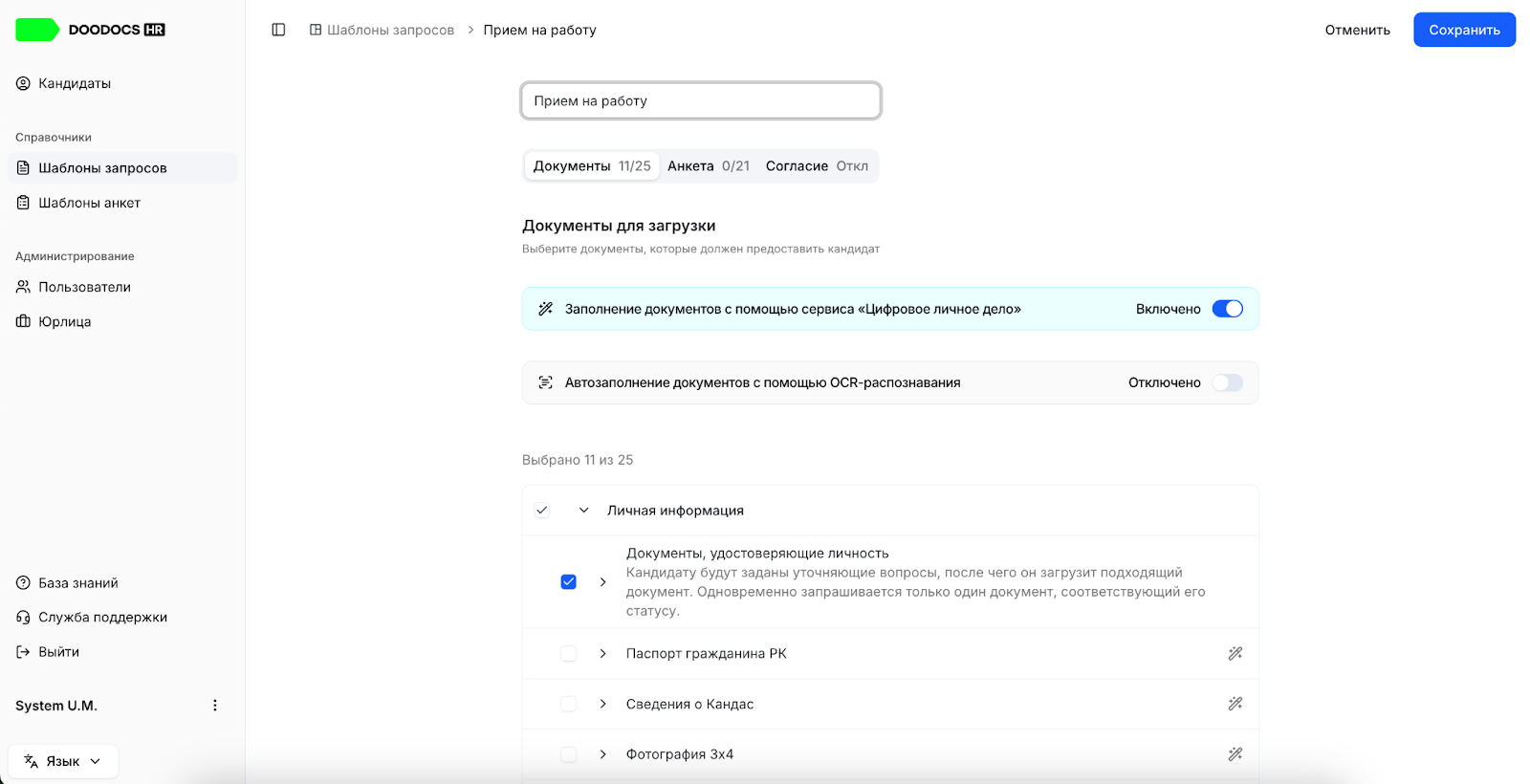Click the Отменить button
The image size is (1530, 784).
click(1357, 30)
